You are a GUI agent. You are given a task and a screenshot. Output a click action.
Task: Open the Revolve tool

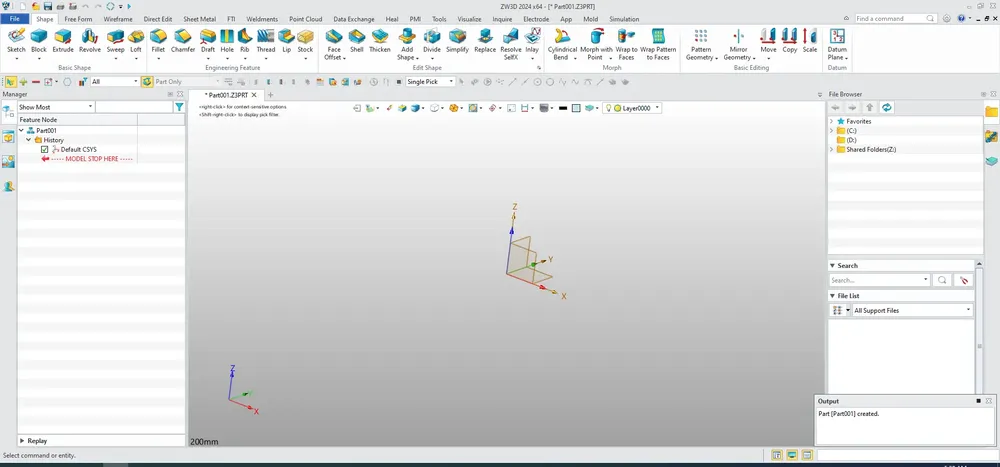pyautogui.click(x=90, y=41)
